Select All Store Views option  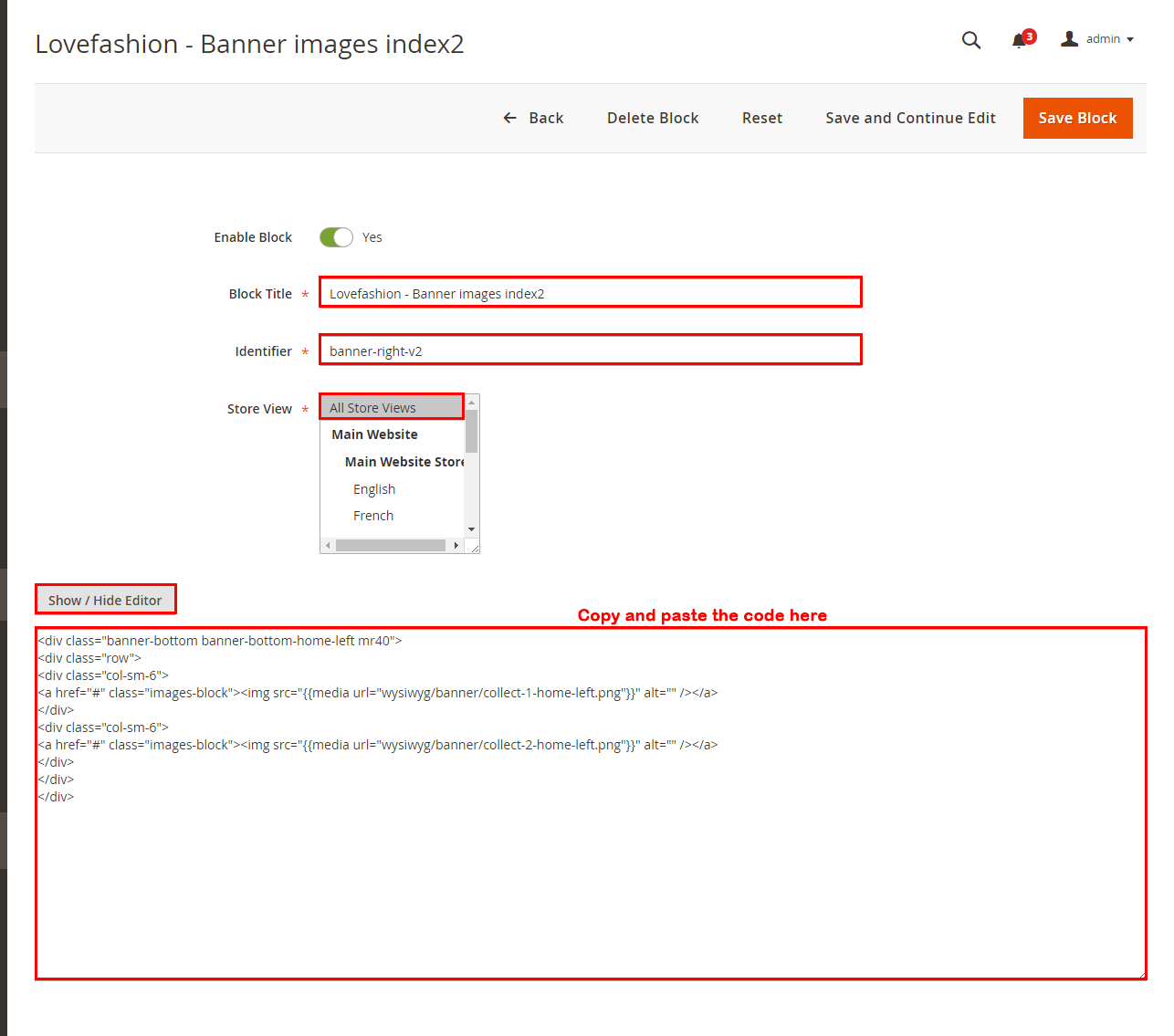(393, 407)
